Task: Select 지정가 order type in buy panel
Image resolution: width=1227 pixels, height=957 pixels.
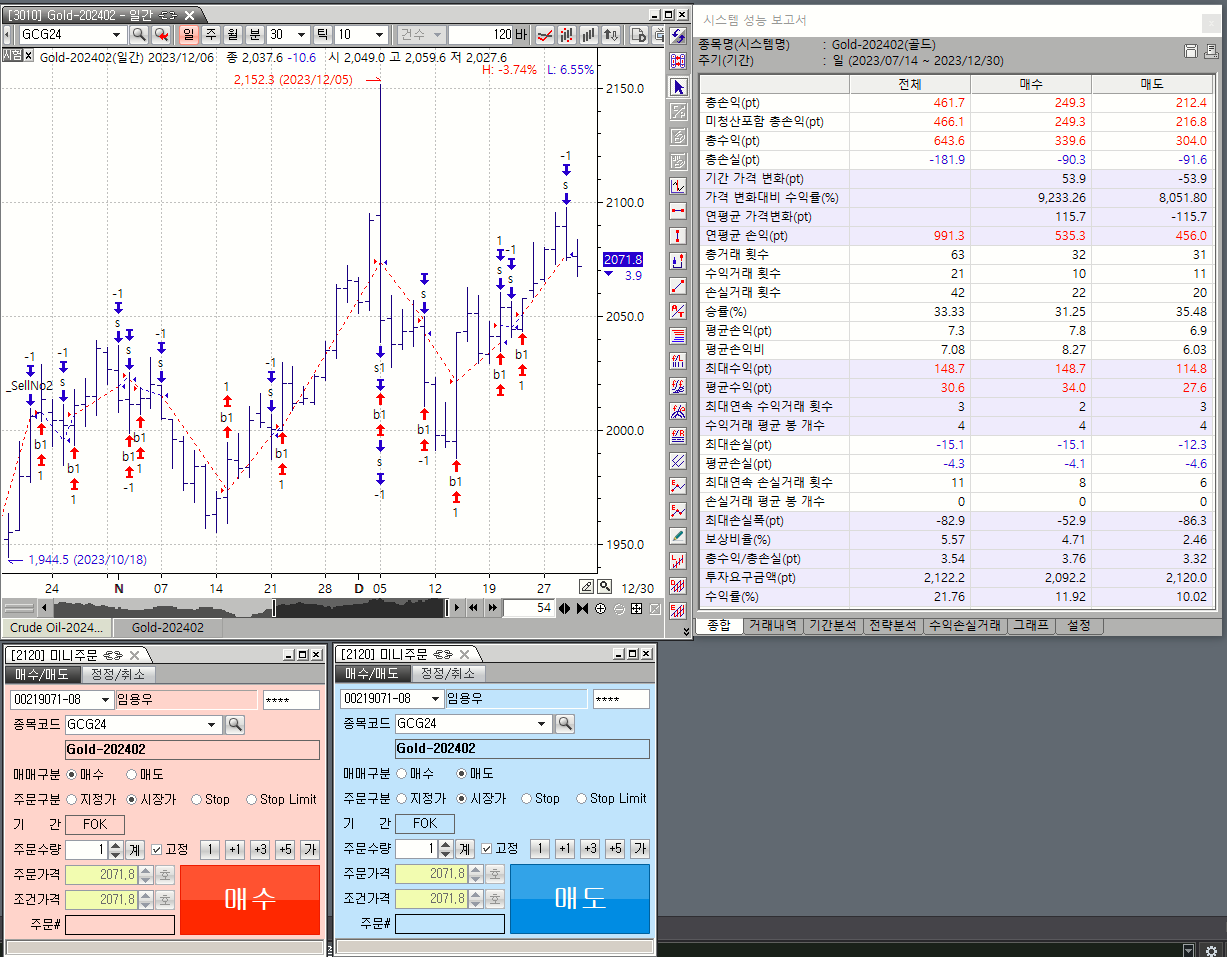Action: coord(72,800)
